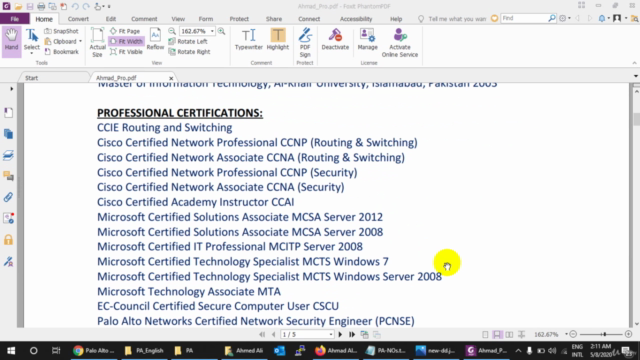640x360 pixels.
Task: Print the document from quick access toolbar
Action: [41, 6]
